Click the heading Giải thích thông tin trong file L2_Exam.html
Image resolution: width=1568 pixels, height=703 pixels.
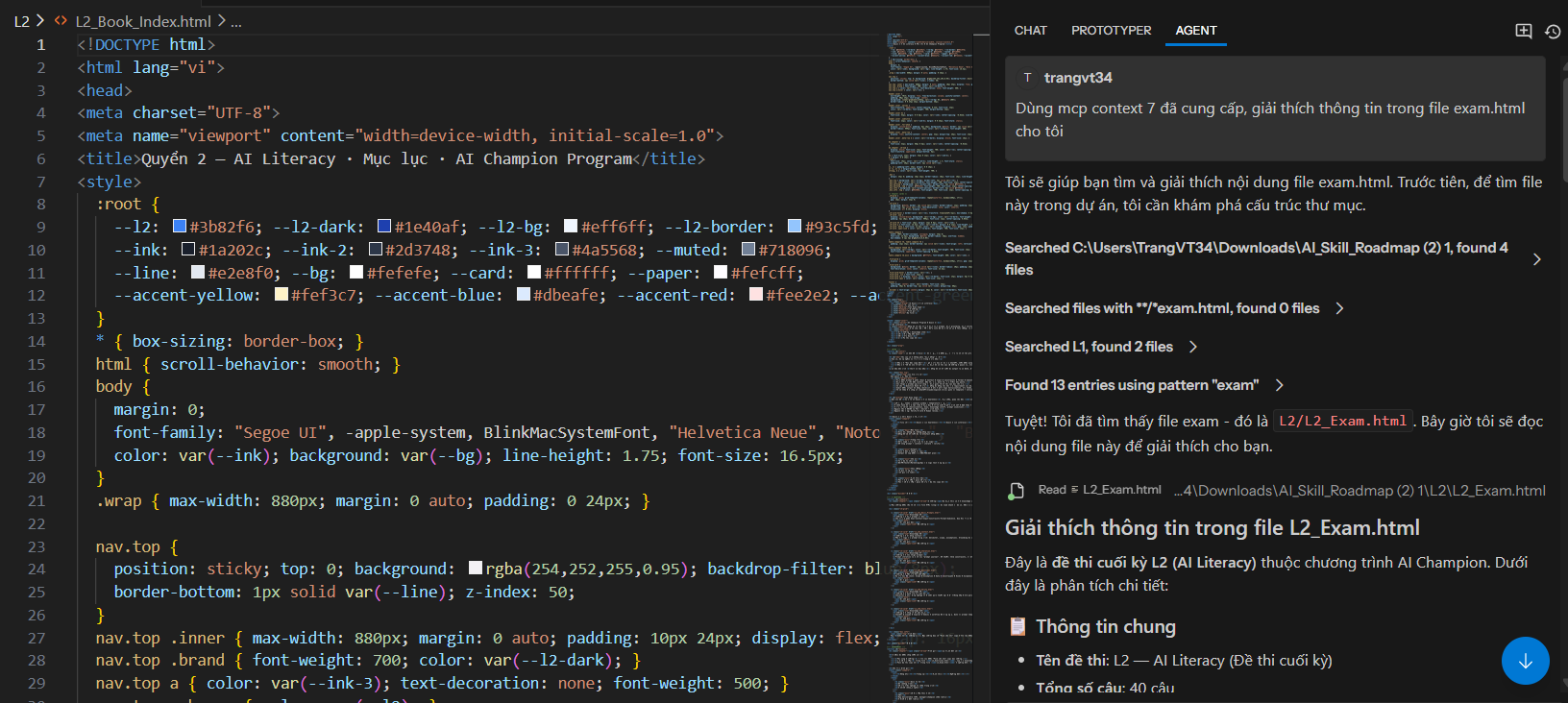pyautogui.click(x=1213, y=528)
